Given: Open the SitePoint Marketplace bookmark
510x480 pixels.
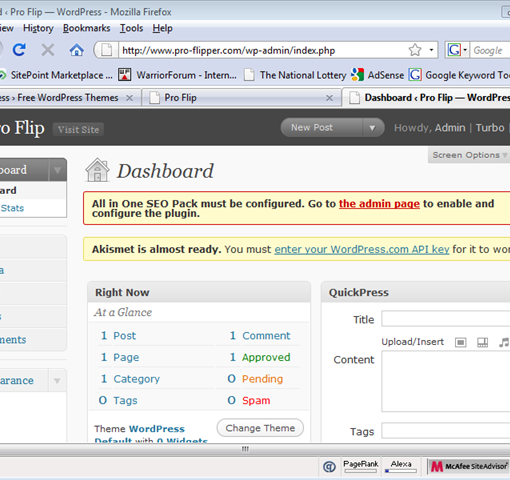Looking at the screenshot, I should (56, 75).
